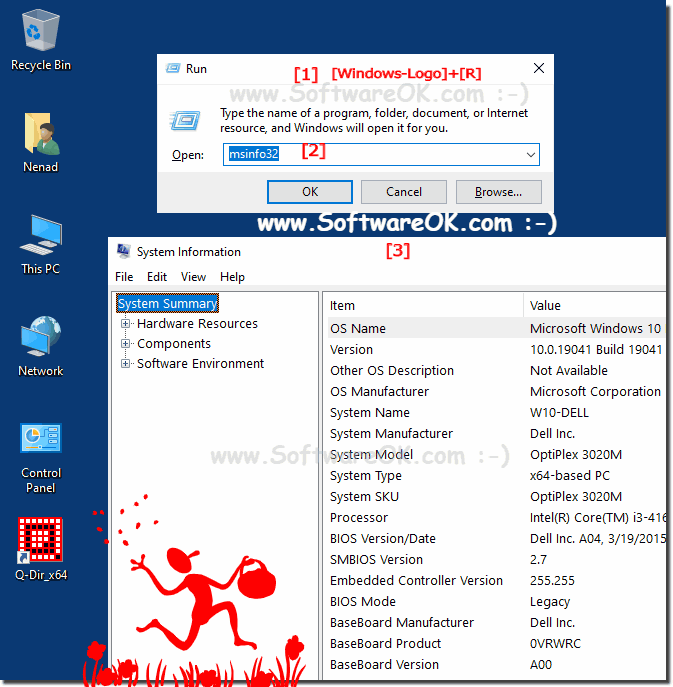673x687 pixels.
Task: Close the Run dialog with X
Action: tap(538, 68)
